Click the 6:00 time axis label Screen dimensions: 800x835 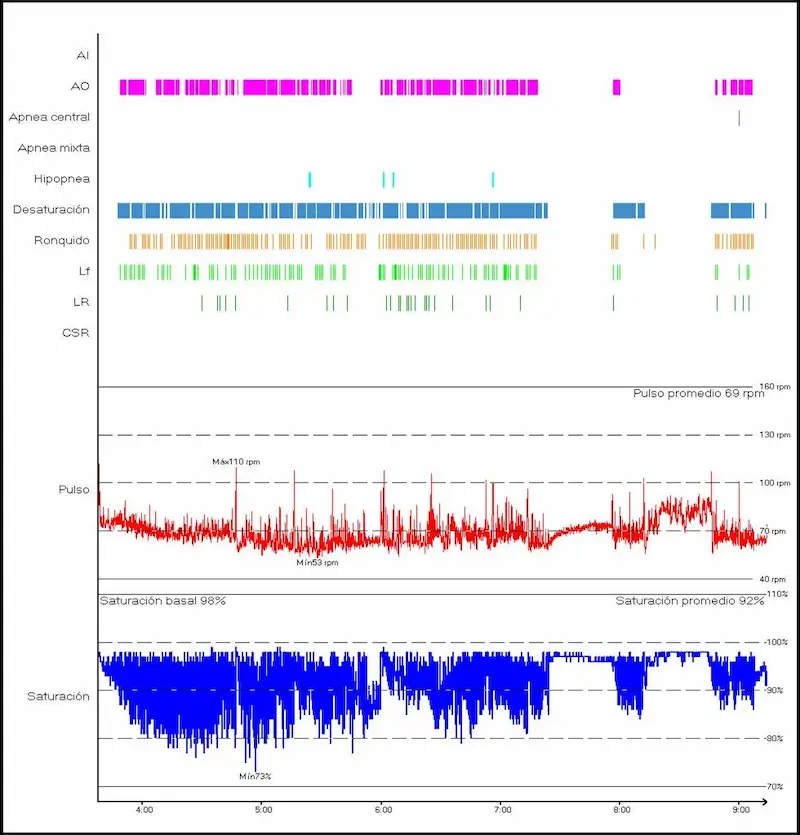(383, 811)
